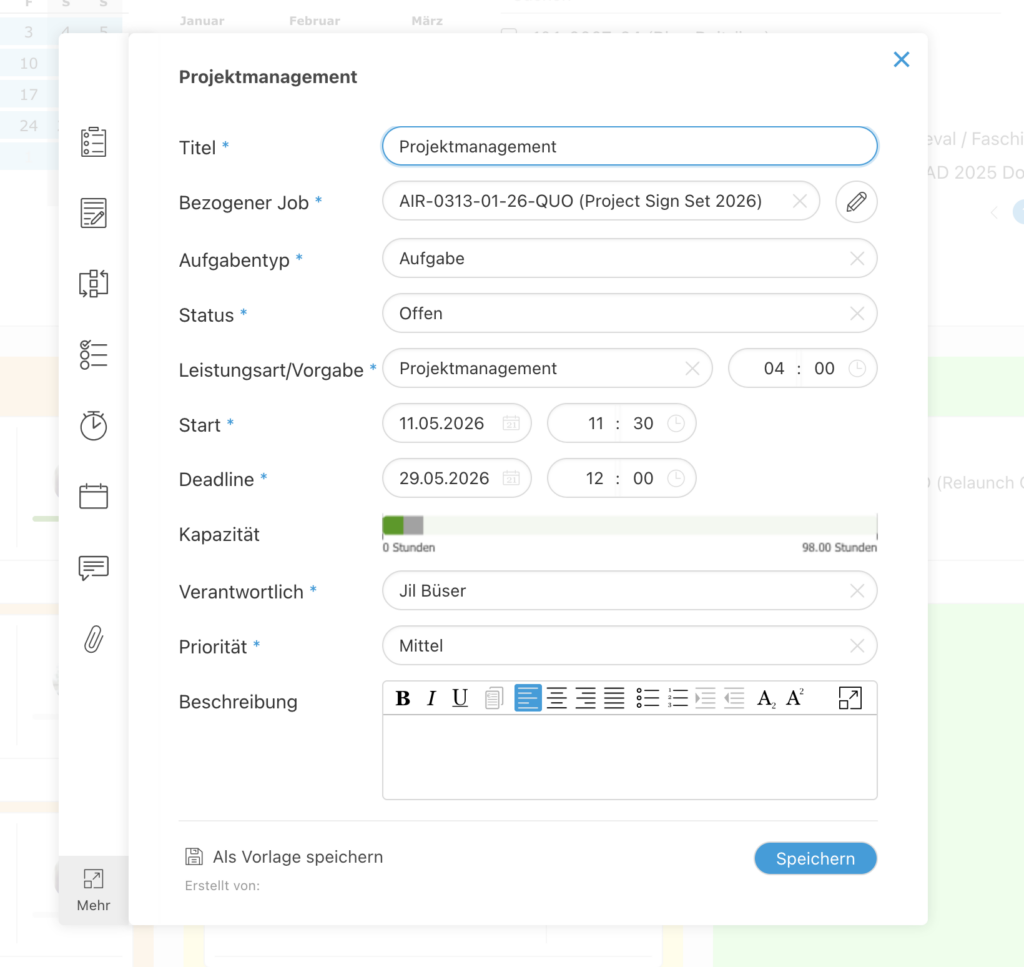Select the notes editing icon in sidebar
The width and height of the screenshot is (1024, 967).
point(93,212)
